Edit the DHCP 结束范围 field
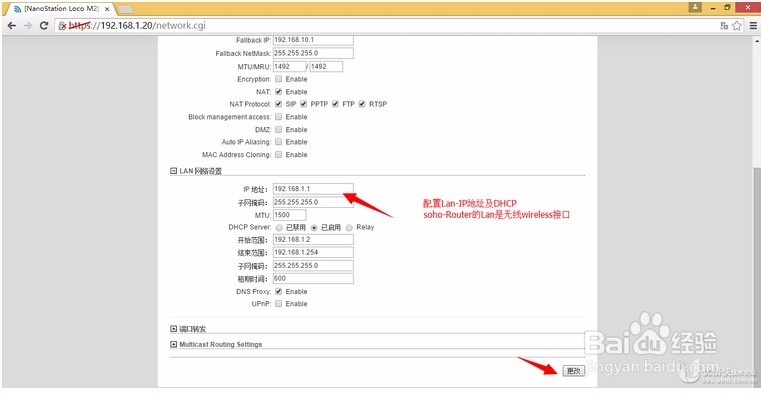The width and height of the screenshot is (761, 393). point(313,252)
